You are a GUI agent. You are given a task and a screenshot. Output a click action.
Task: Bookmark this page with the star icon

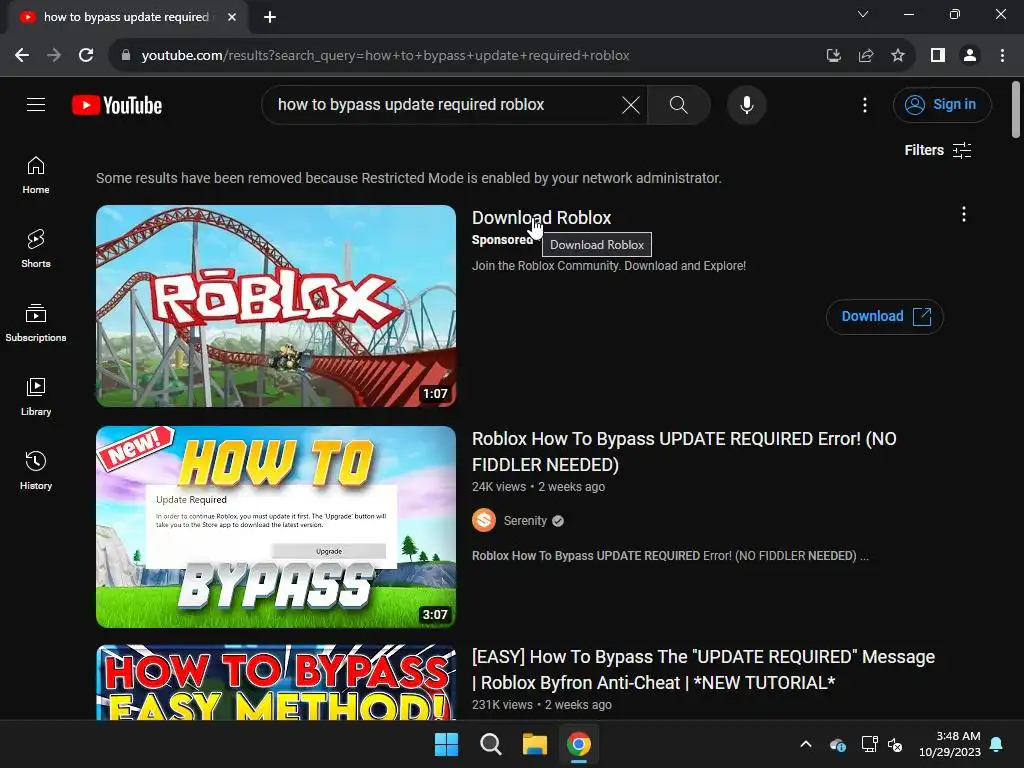tap(898, 56)
